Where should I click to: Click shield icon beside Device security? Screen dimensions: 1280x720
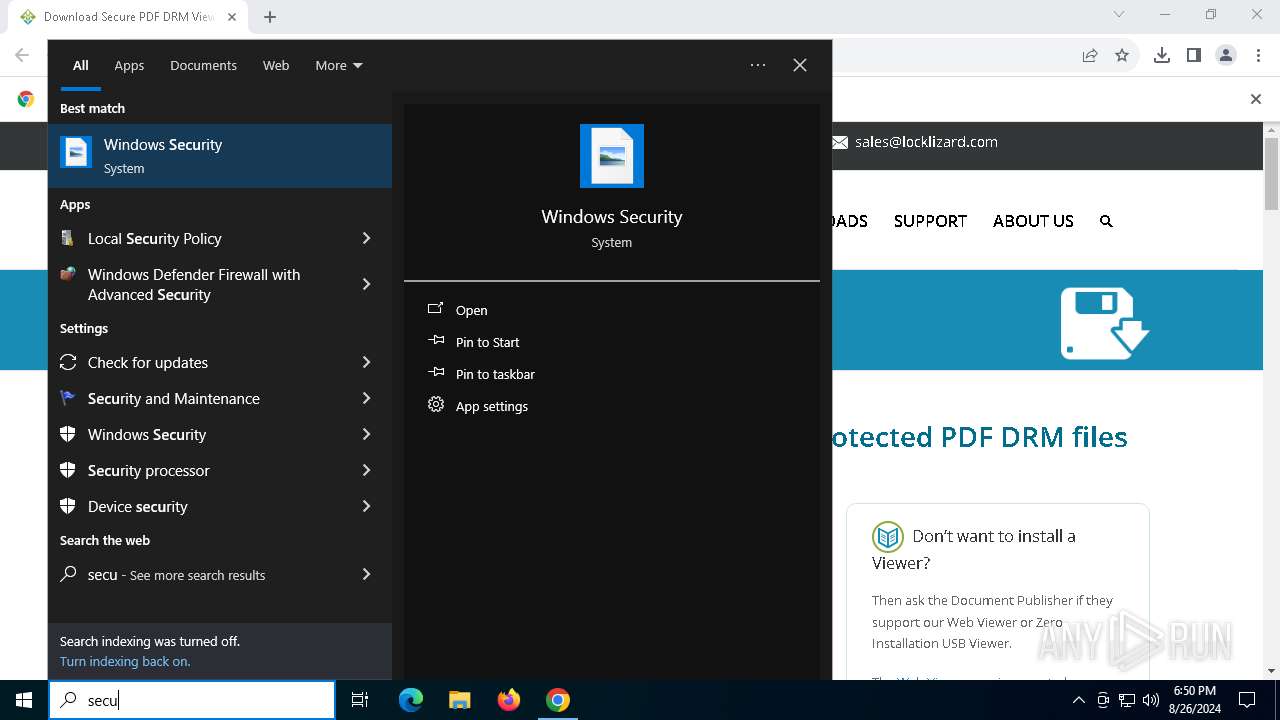pos(68,506)
